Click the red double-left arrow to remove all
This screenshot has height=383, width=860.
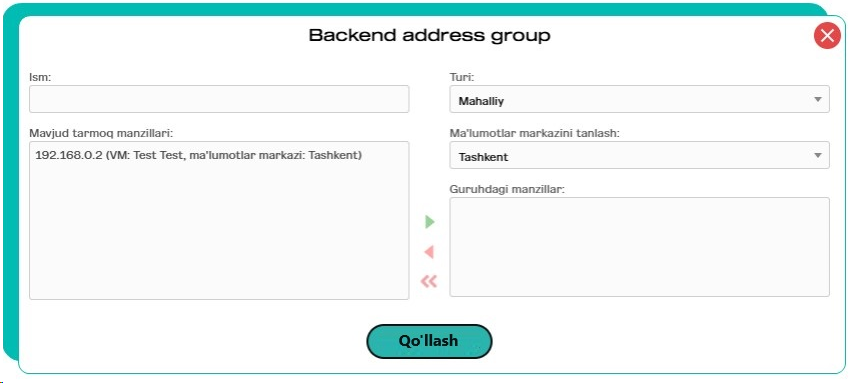pos(429,281)
